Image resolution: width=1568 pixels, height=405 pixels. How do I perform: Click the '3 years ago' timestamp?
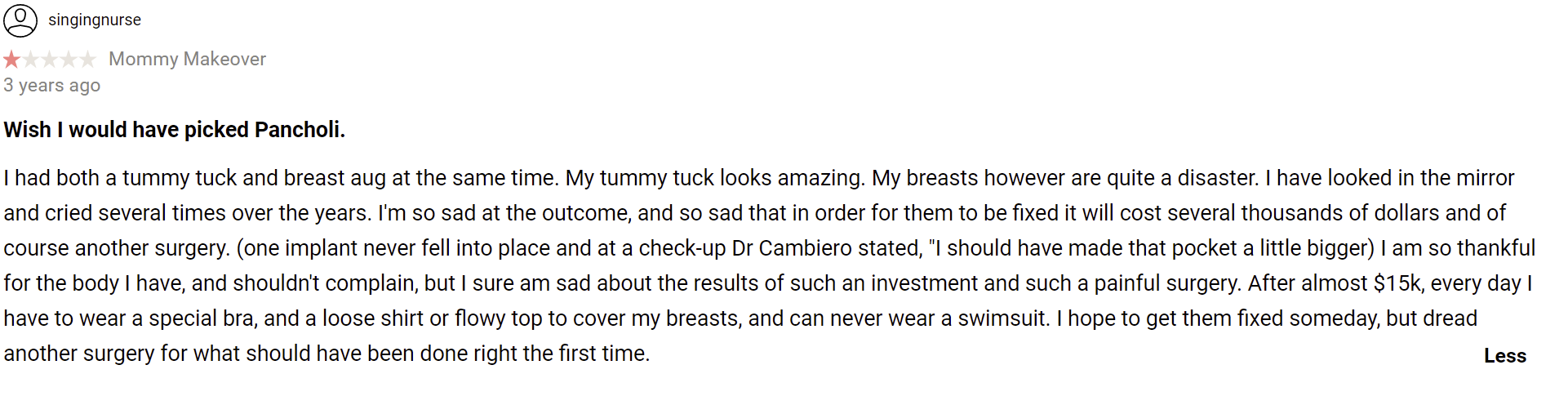tap(52, 85)
